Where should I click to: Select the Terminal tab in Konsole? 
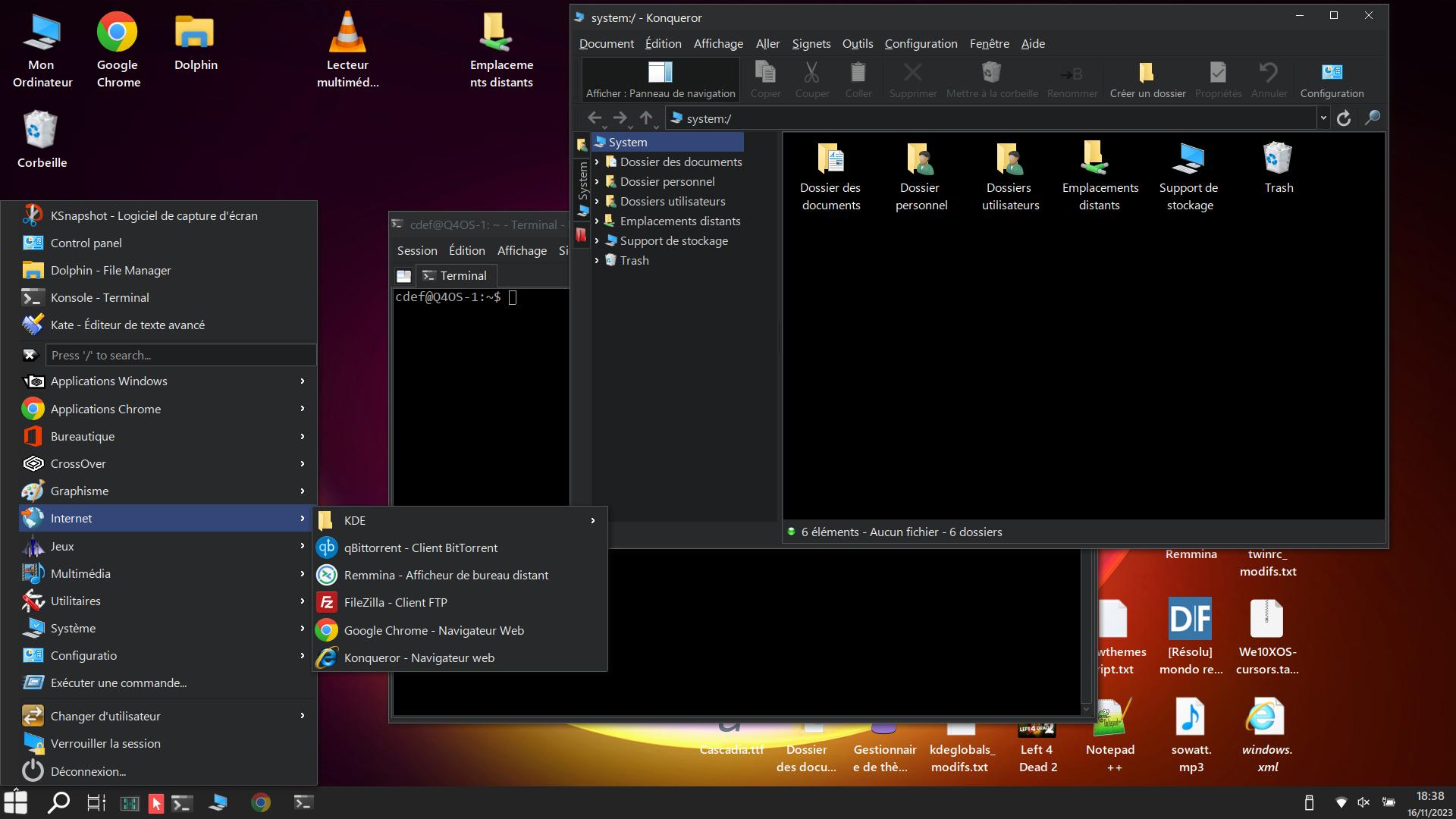pos(455,275)
